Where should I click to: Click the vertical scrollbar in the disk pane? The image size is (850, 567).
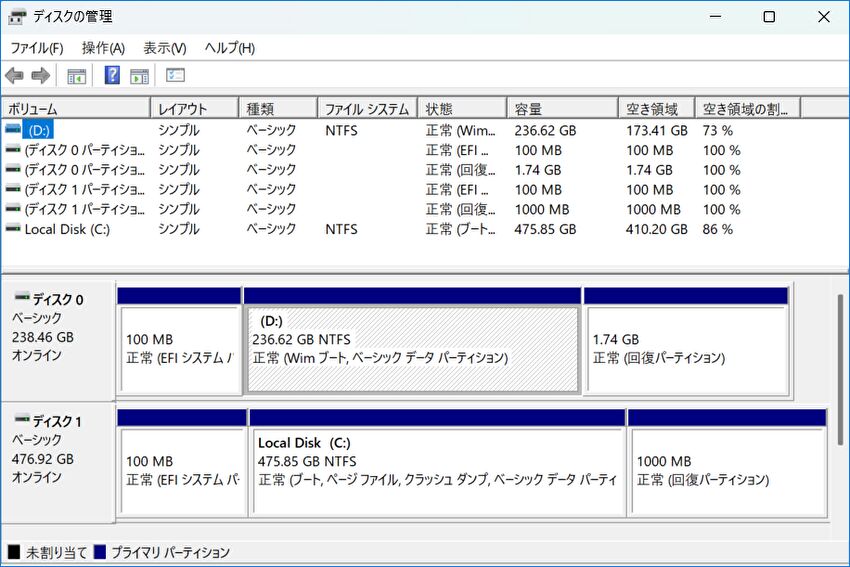839,360
